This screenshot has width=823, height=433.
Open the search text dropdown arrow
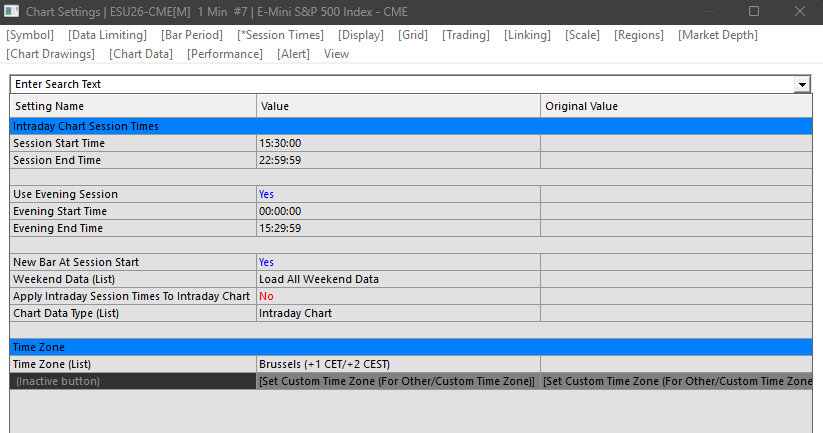[802, 85]
